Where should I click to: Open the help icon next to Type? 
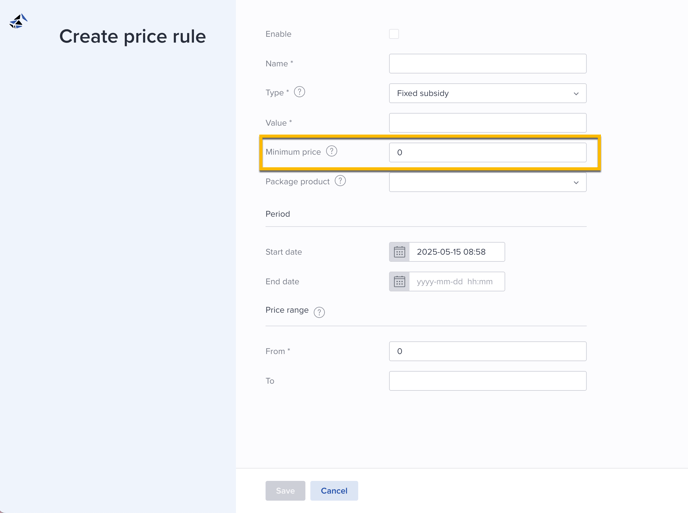coord(299,92)
